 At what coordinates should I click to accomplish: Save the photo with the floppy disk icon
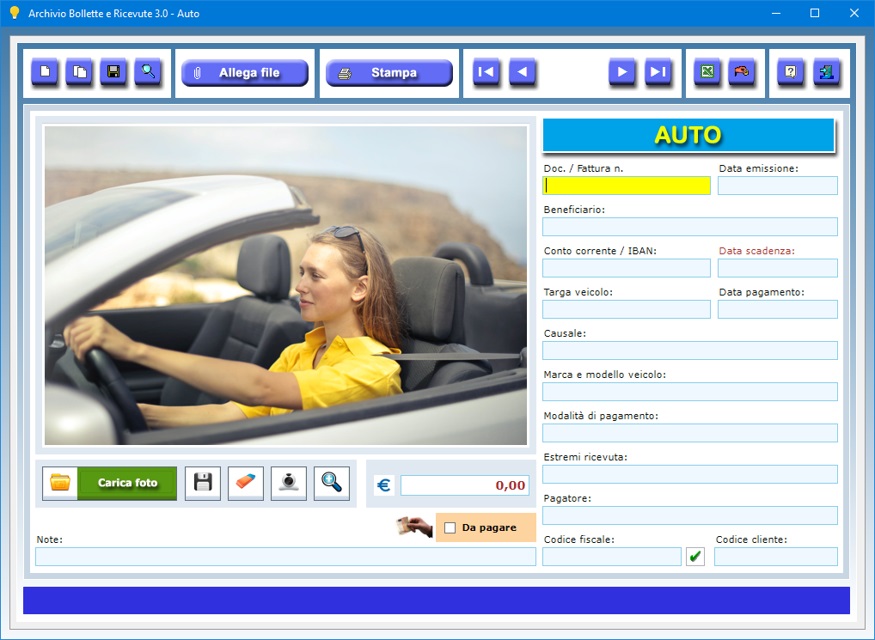(203, 483)
